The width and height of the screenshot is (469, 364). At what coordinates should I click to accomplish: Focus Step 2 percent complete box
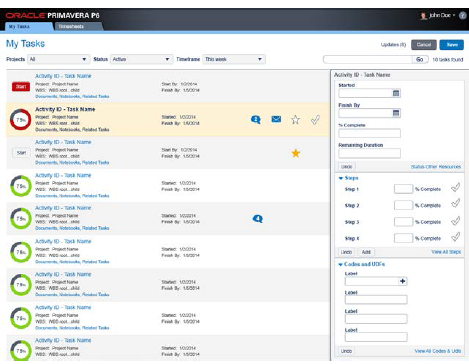click(x=403, y=205)
